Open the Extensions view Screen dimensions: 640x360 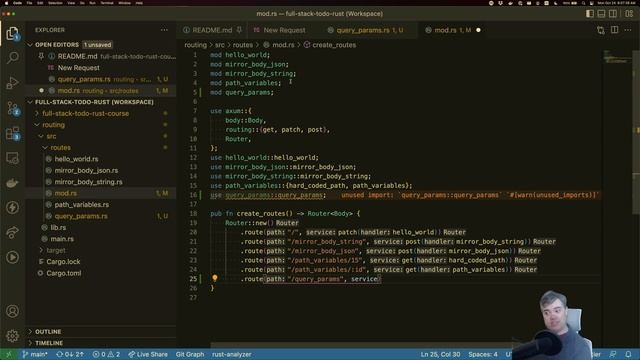coord(12,133)
